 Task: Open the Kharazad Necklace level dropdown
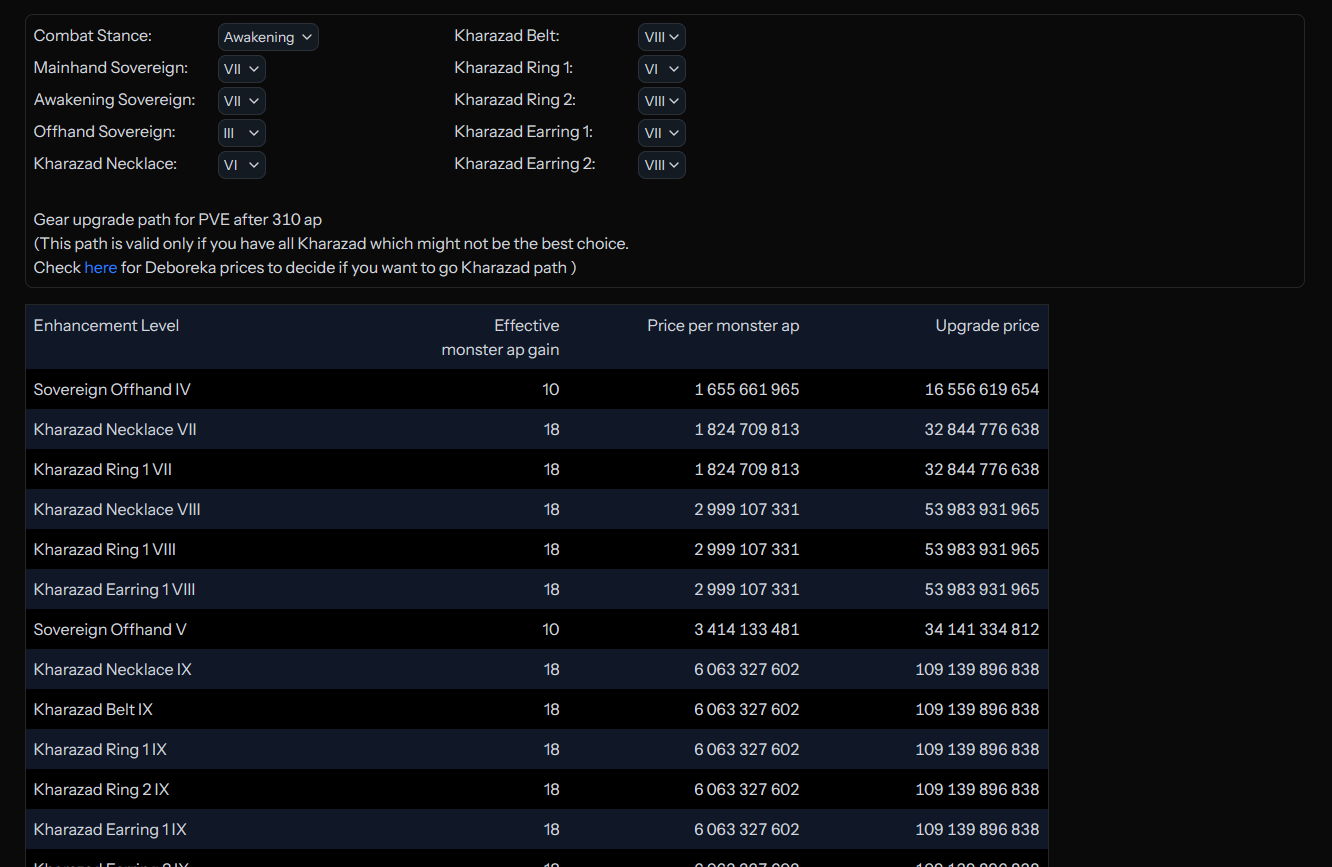pyautogui.click(x=242, y=165)
